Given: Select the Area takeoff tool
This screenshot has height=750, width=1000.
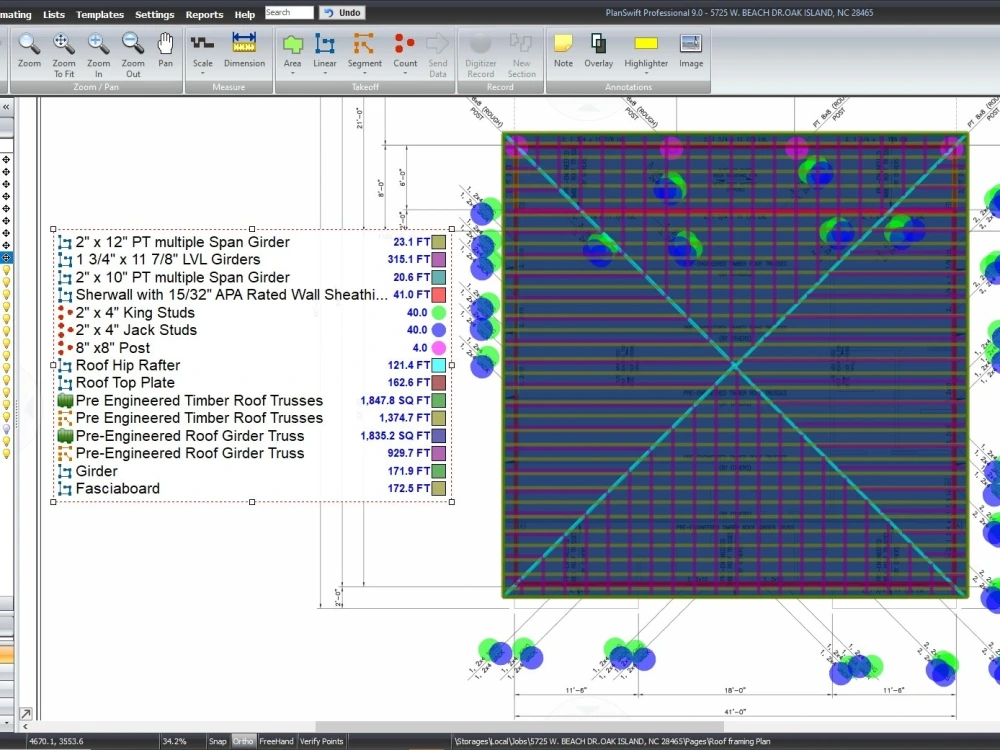Looking at the screenshot, I should (x=292, y=50).
